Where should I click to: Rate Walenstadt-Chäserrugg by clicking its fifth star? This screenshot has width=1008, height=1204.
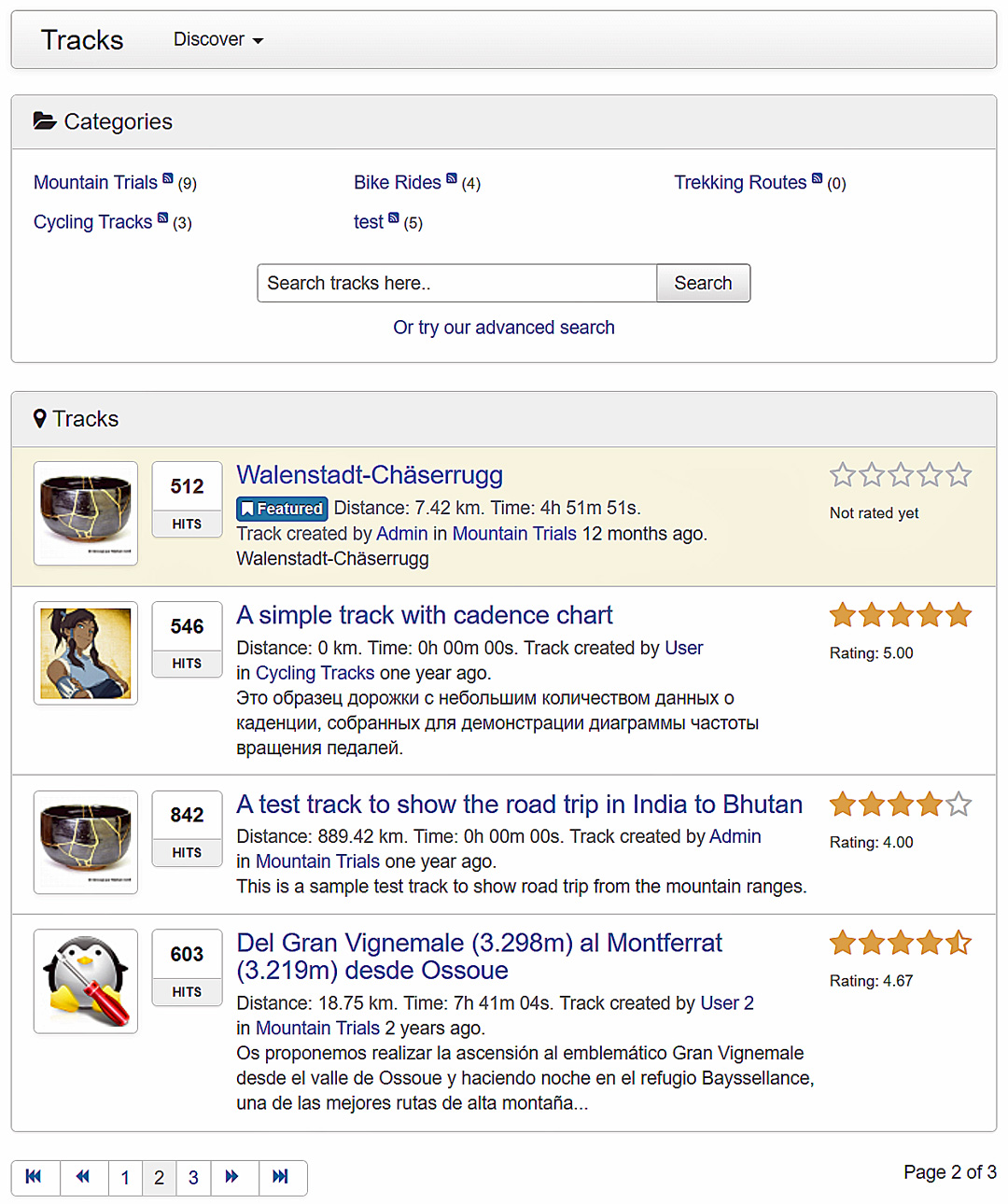point(959,474)
